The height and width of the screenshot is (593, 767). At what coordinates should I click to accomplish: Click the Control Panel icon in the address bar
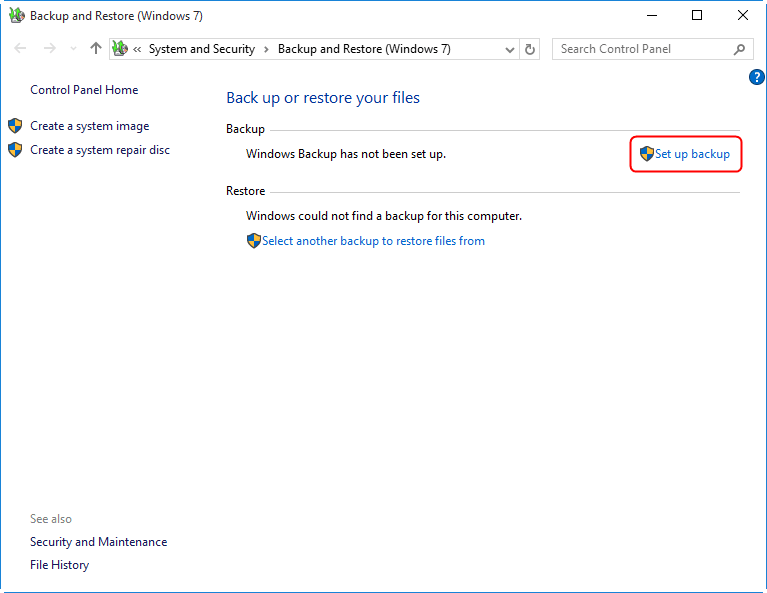121,49
